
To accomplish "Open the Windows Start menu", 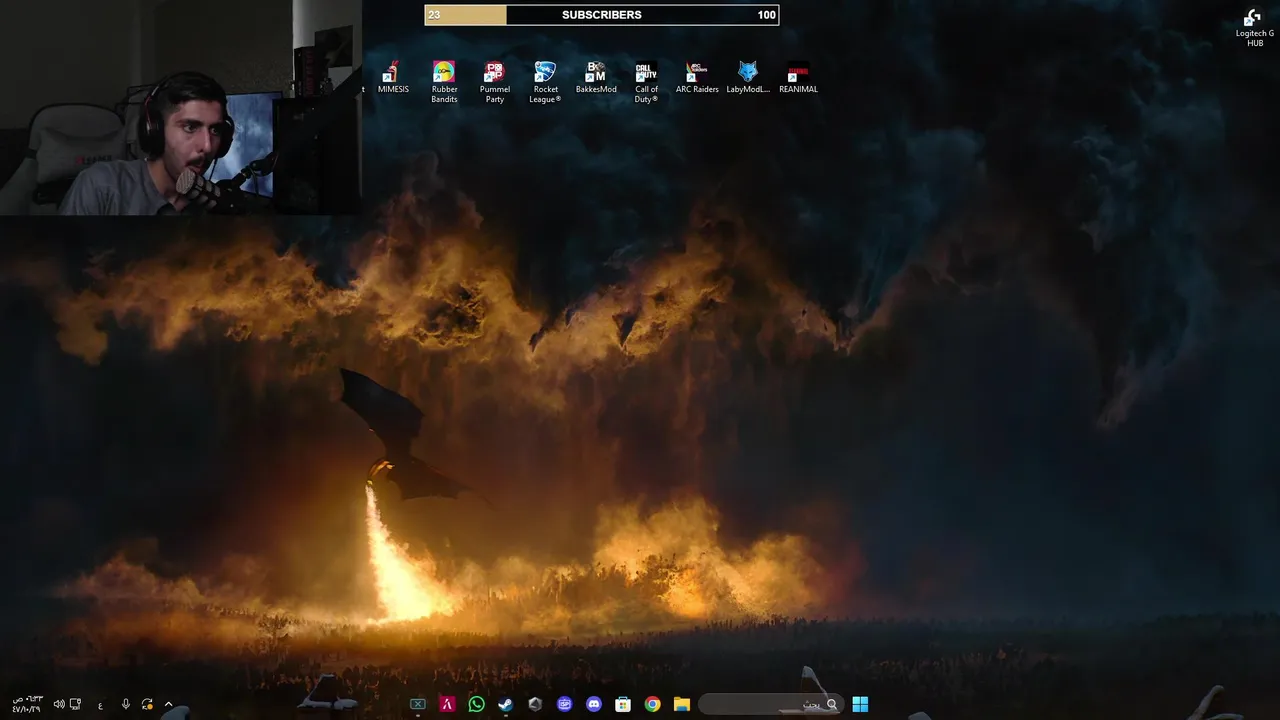I will coord(860,704).
